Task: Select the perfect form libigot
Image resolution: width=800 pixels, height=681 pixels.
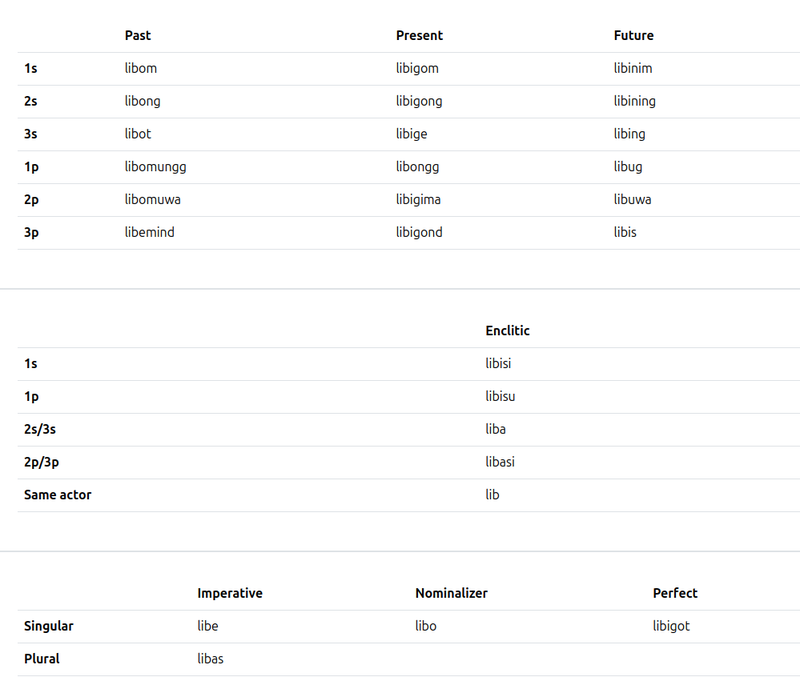Action: tap(671, 627)
